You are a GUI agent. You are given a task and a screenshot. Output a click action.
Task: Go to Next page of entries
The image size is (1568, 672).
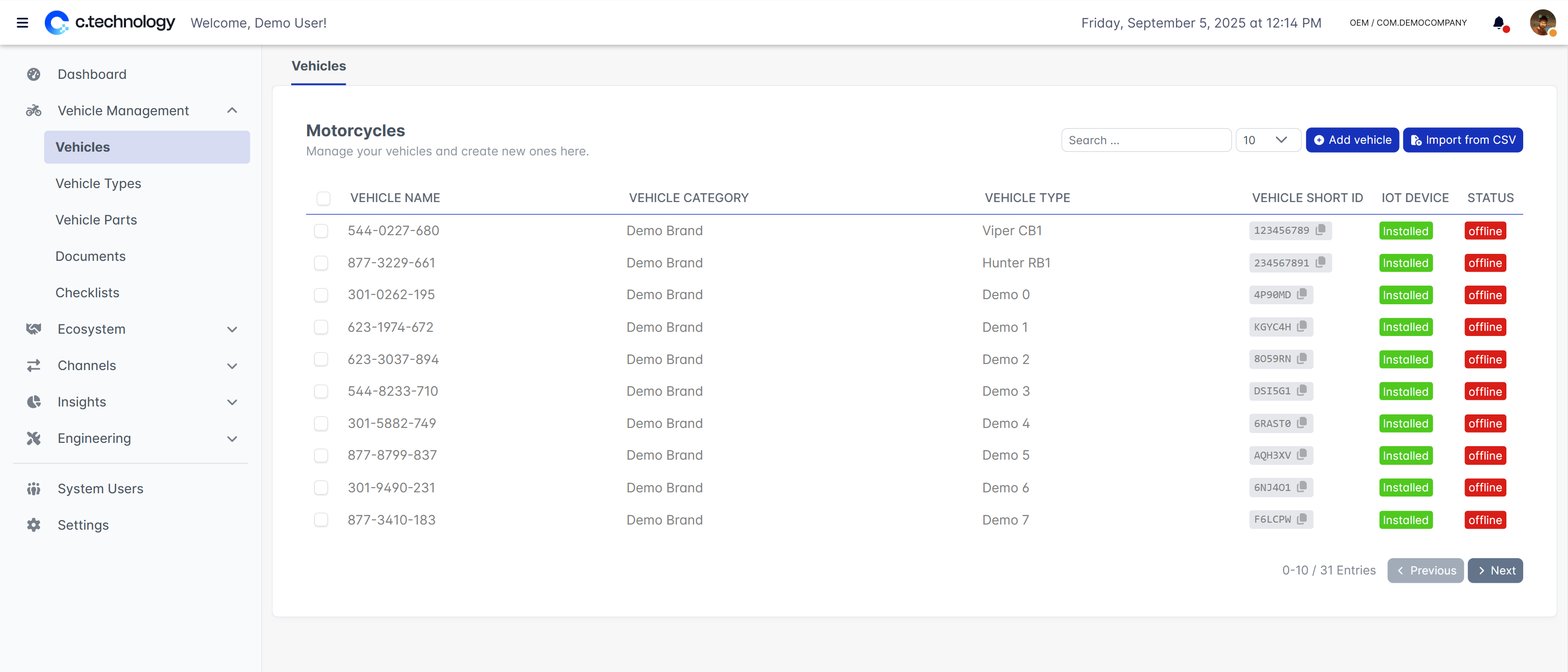pos(1495,570)
